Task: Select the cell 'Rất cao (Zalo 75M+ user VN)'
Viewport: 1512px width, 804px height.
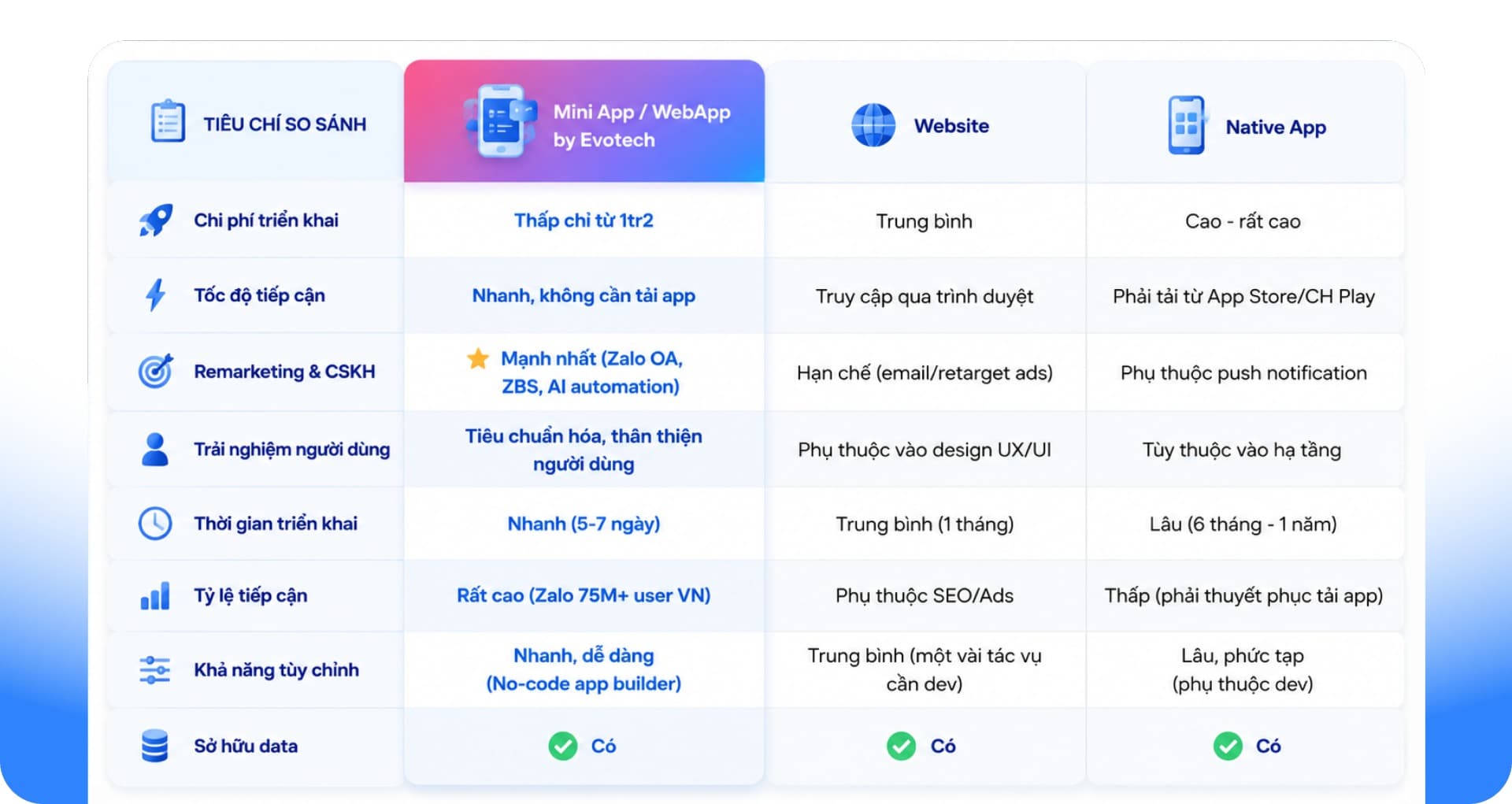Action: pyautogui.click(x=584, y=596)
